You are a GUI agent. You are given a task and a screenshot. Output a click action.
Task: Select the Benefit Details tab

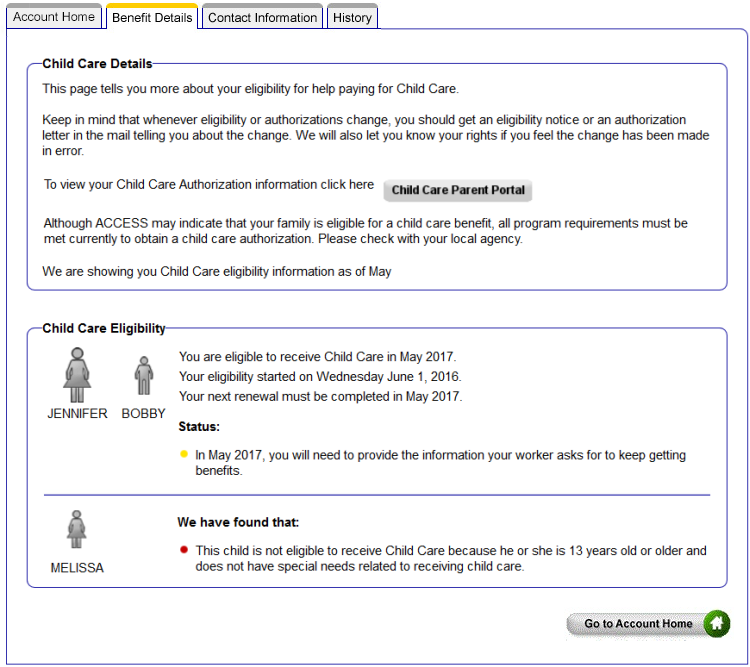pyautogui.click(x=152, y=17)
